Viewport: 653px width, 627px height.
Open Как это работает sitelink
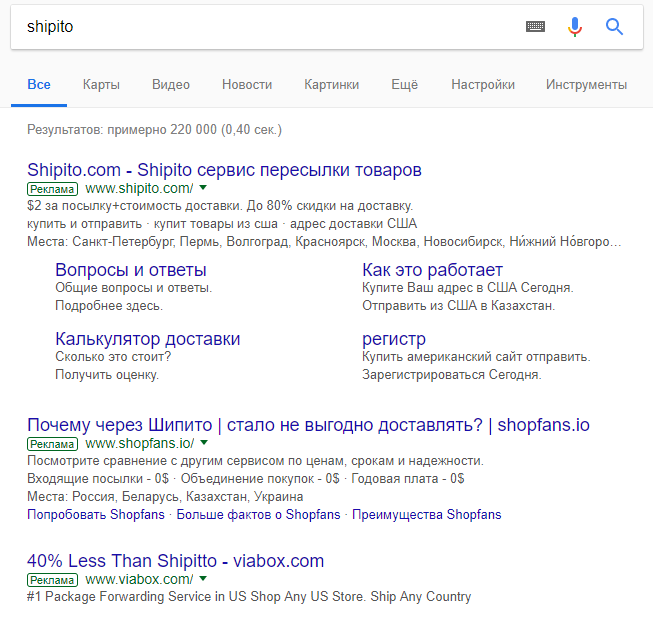click(432, 270)
